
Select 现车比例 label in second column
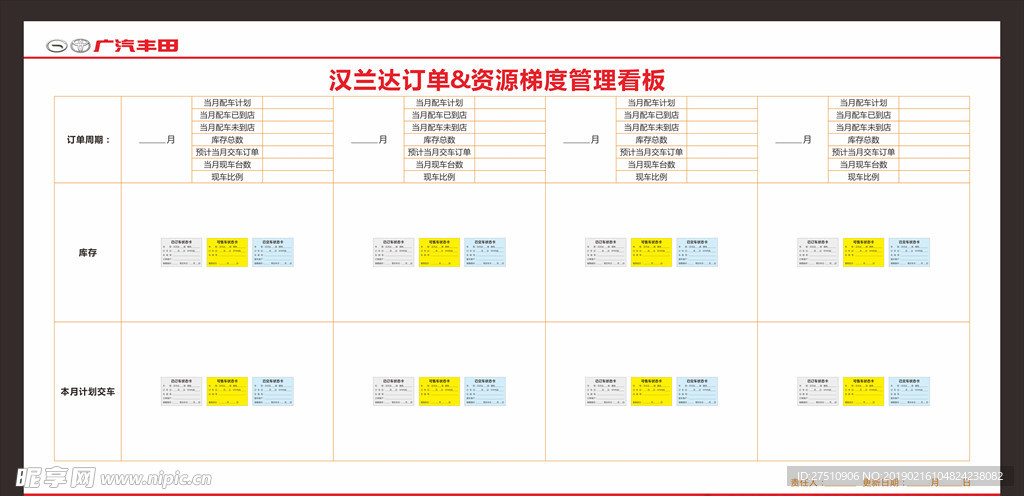(439, 177)
